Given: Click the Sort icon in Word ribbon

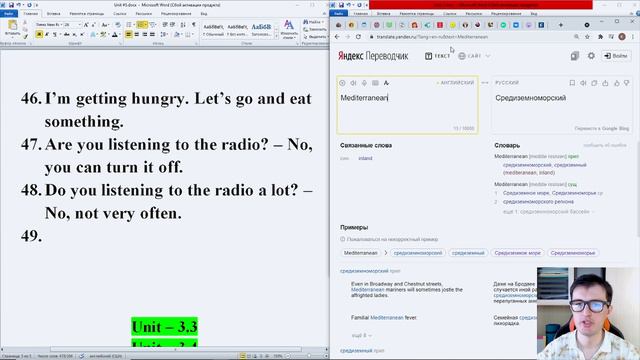Looking at the screenshot, I should click(183, 25).
